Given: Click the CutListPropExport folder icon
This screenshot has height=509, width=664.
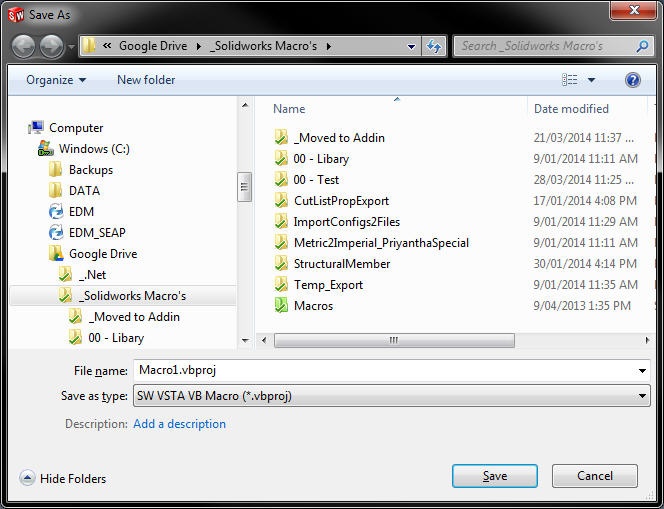Looking at the screenshot, I should (x=281, y=200).
